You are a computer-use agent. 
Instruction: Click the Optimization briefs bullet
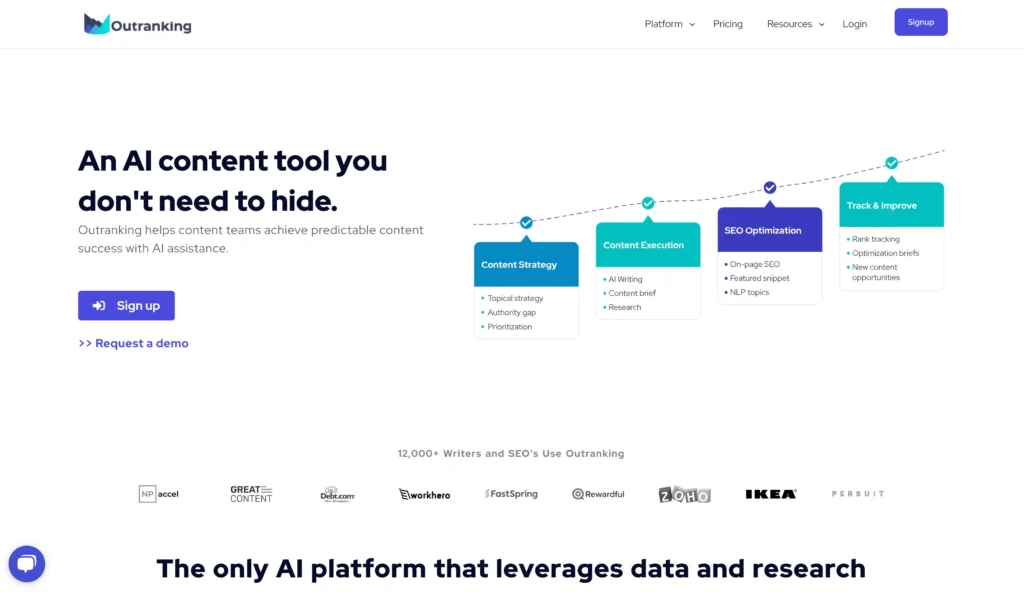[885, 253]
